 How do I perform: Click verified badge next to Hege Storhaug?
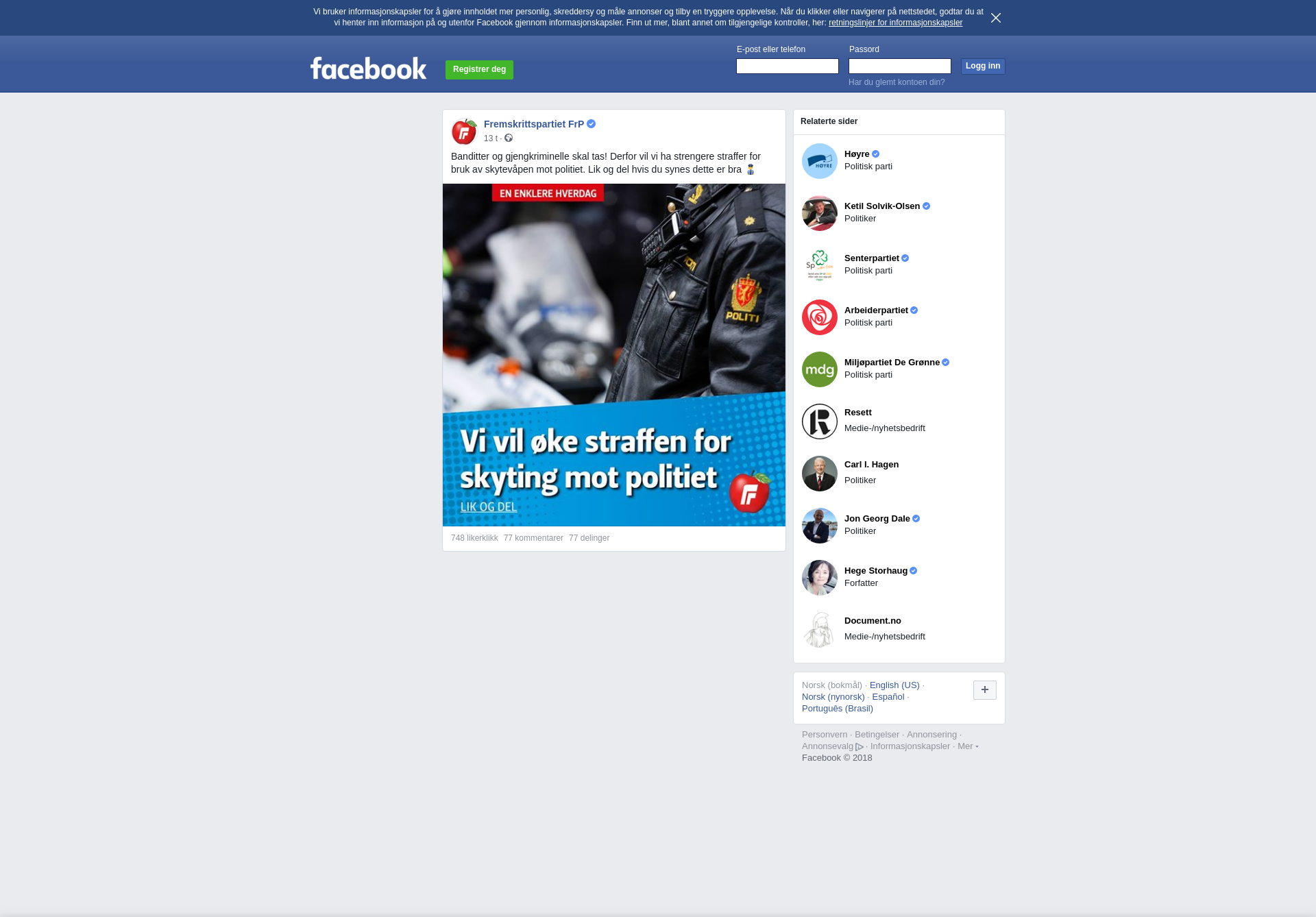[913, 571]
